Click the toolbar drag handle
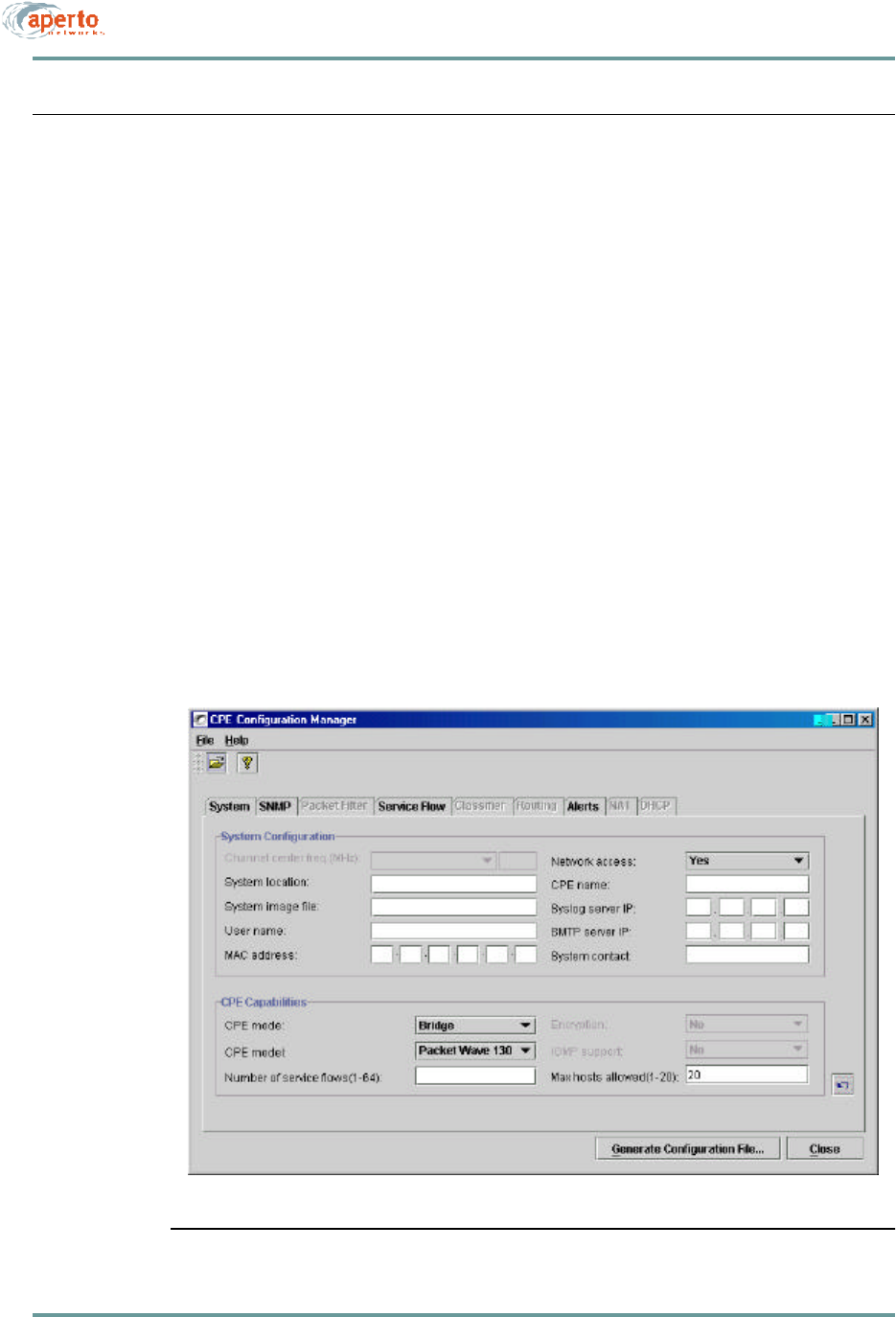The width and height of the screenshot is (896, 1317). coord(198,763)
